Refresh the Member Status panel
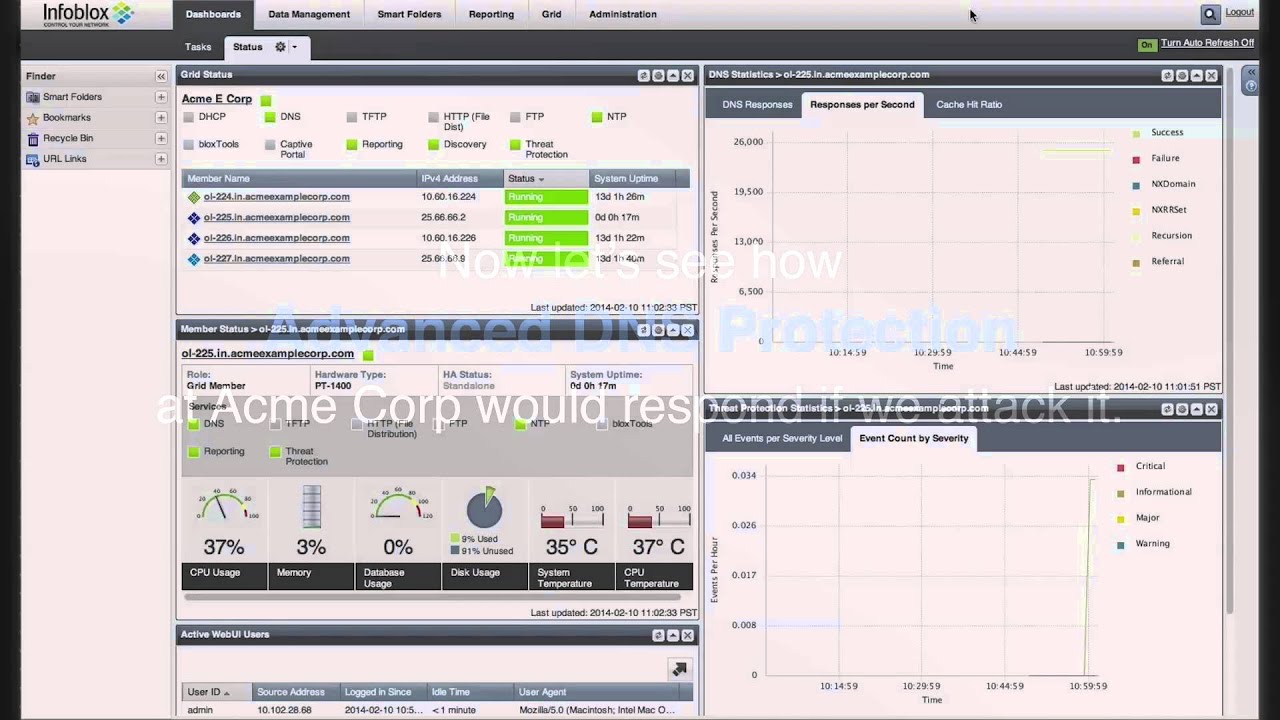 (x=644, y=329)
